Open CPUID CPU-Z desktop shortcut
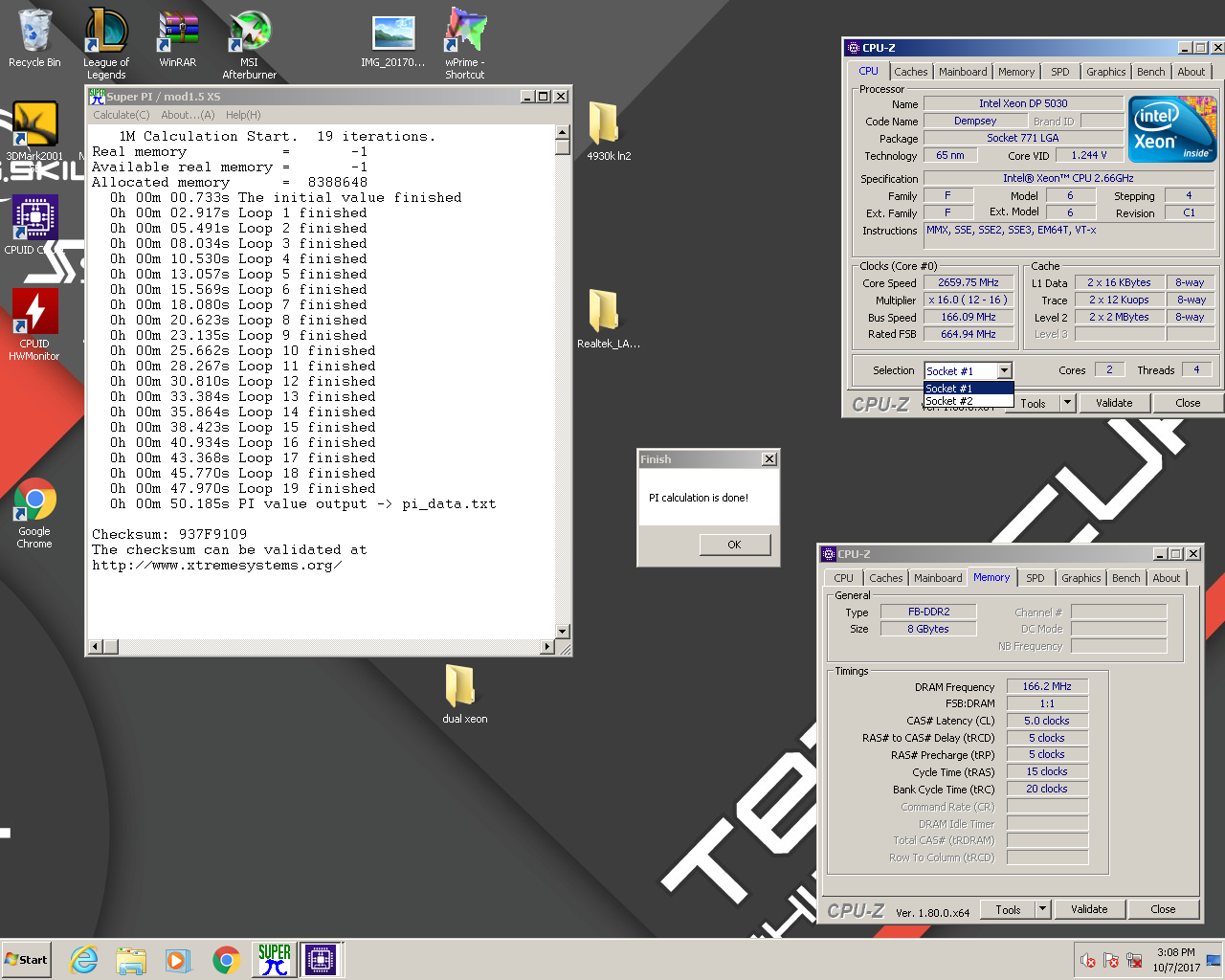Screen dimensions: 1225x980 pyautogui.click(x=34, y=226)
